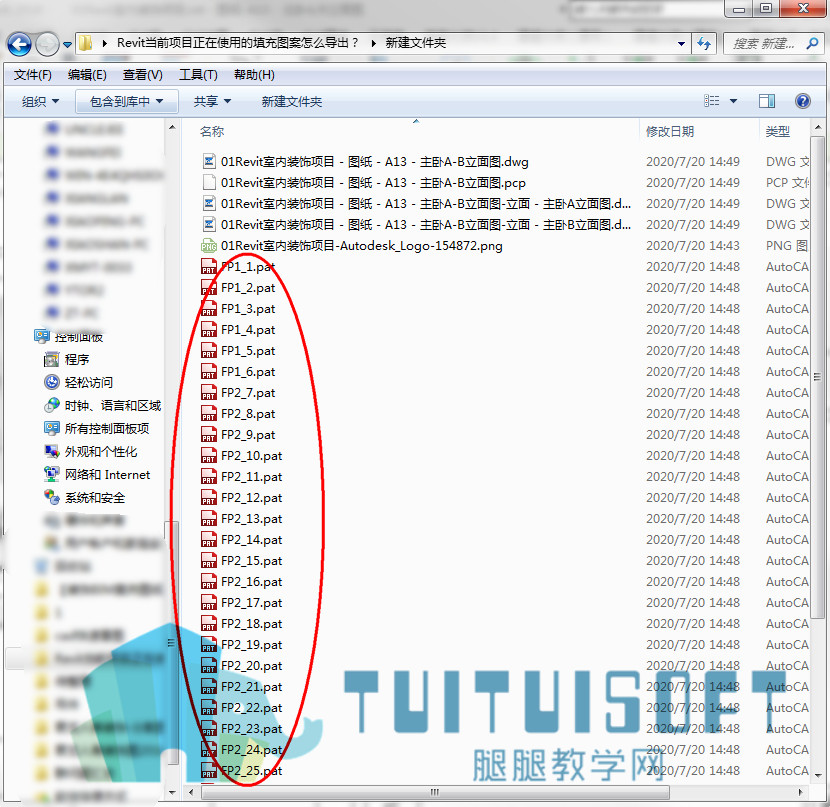Open 系统和安全 sidebar icon
The image size is (830, 807).
51,497
